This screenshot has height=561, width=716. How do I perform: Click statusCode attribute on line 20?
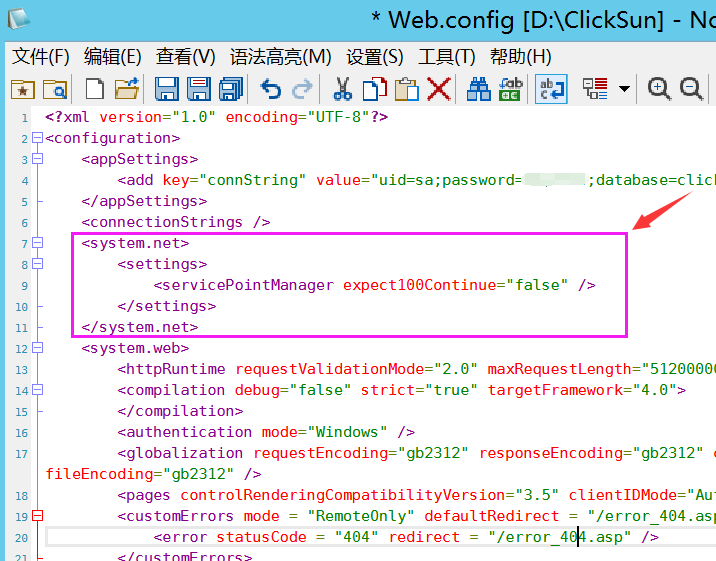[261, 537]
